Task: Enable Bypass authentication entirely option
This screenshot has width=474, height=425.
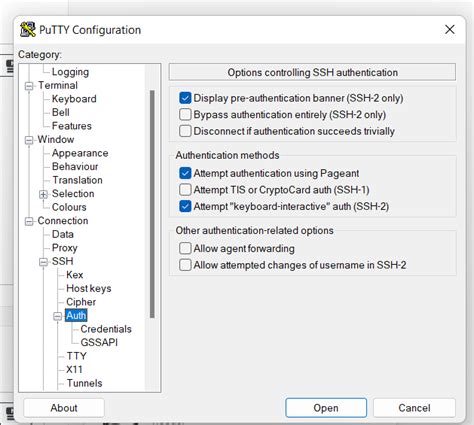Action: [x=185, y=114]
